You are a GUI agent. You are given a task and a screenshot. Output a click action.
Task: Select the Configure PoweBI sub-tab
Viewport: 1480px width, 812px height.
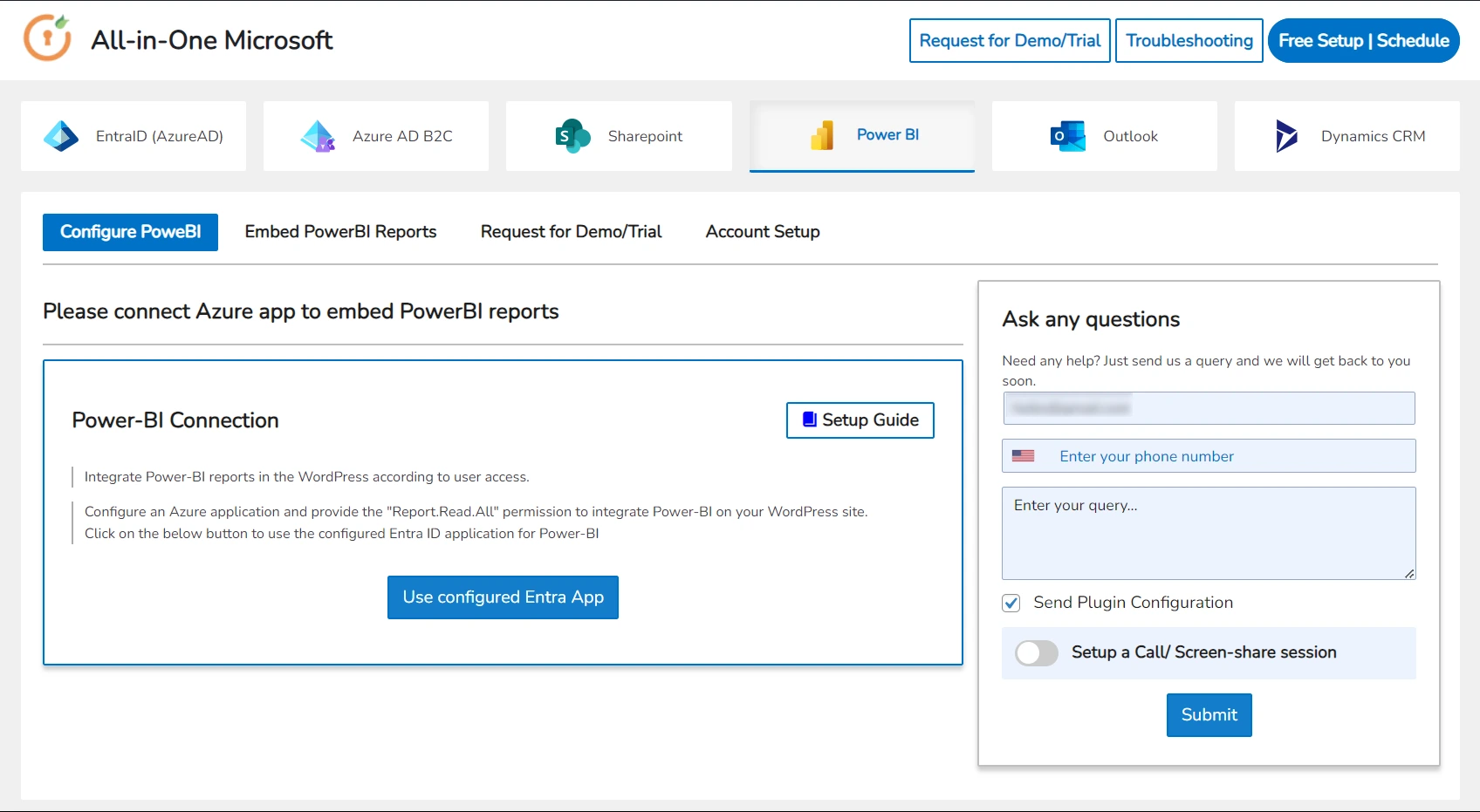[131, 232]
